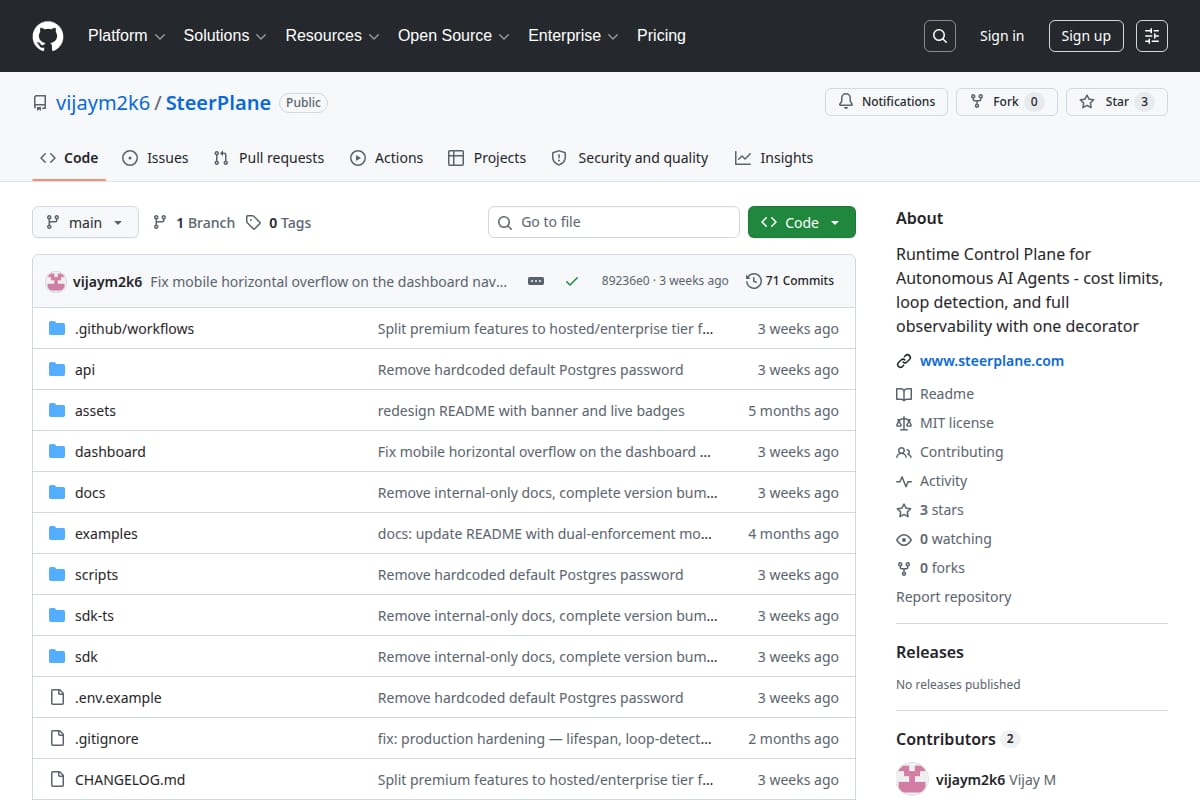The width and height of the screenshot is (1200, 800).
Task: Open the scripts folder
Action: 96,575
